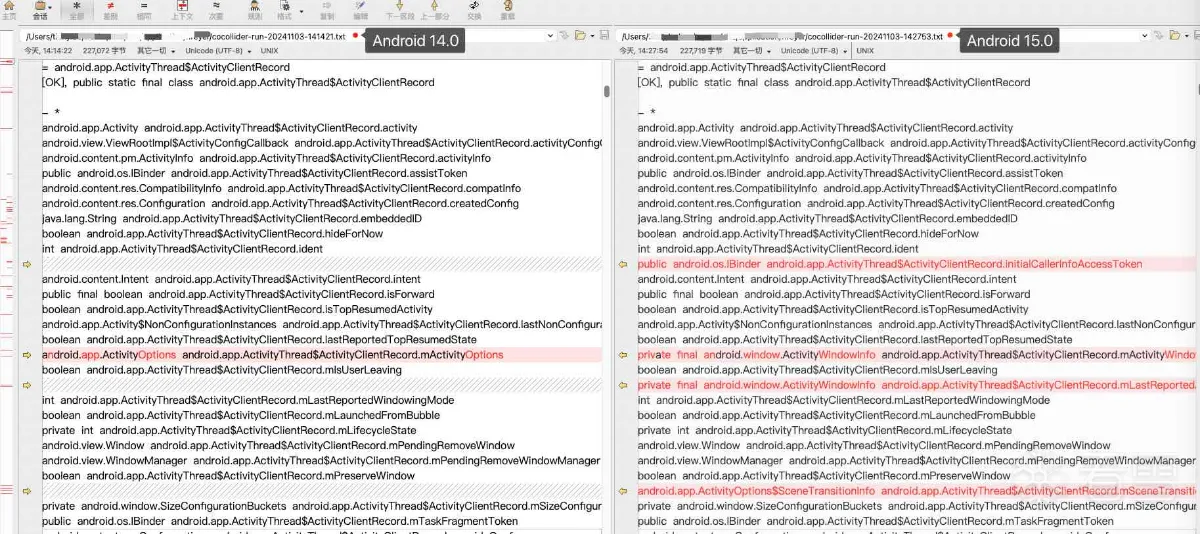This screenshot has width=1200, height=534.
Task: Click left copy arrow below mIsUserLeaving line
Action: coord(27,385)
